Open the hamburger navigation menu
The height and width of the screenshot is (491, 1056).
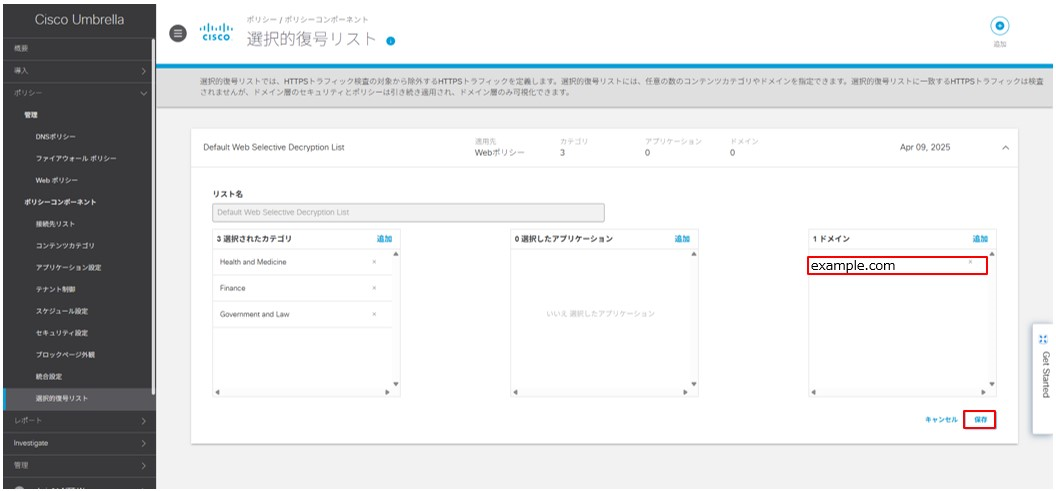[178, 33]
